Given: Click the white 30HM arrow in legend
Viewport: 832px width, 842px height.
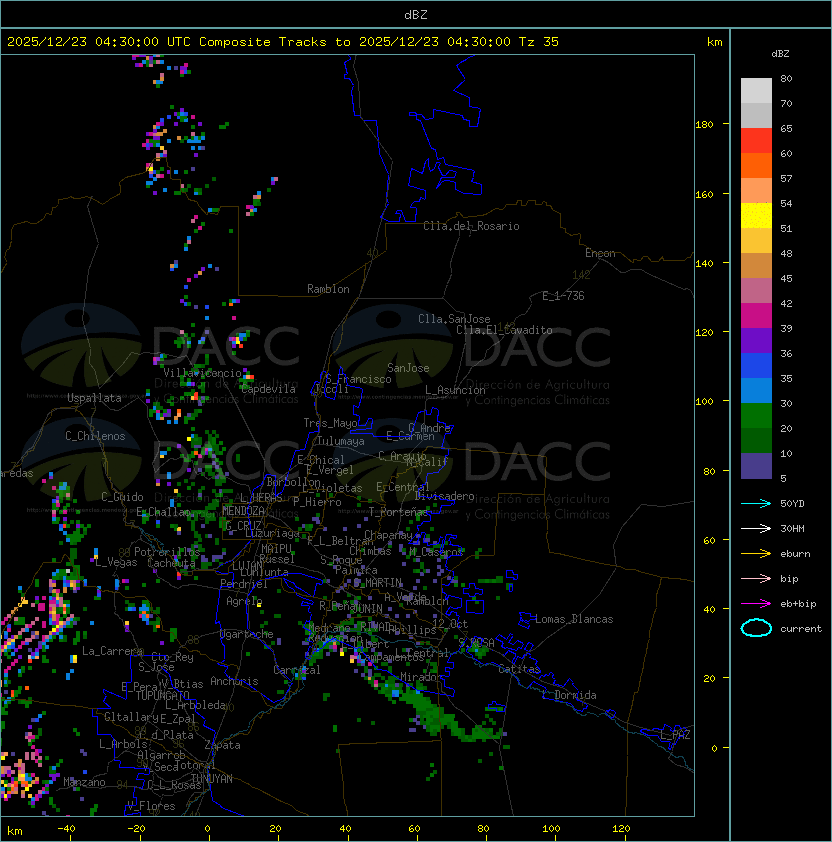Looking at the screenshot, I should pyautogui.click(x=756, y=528).
